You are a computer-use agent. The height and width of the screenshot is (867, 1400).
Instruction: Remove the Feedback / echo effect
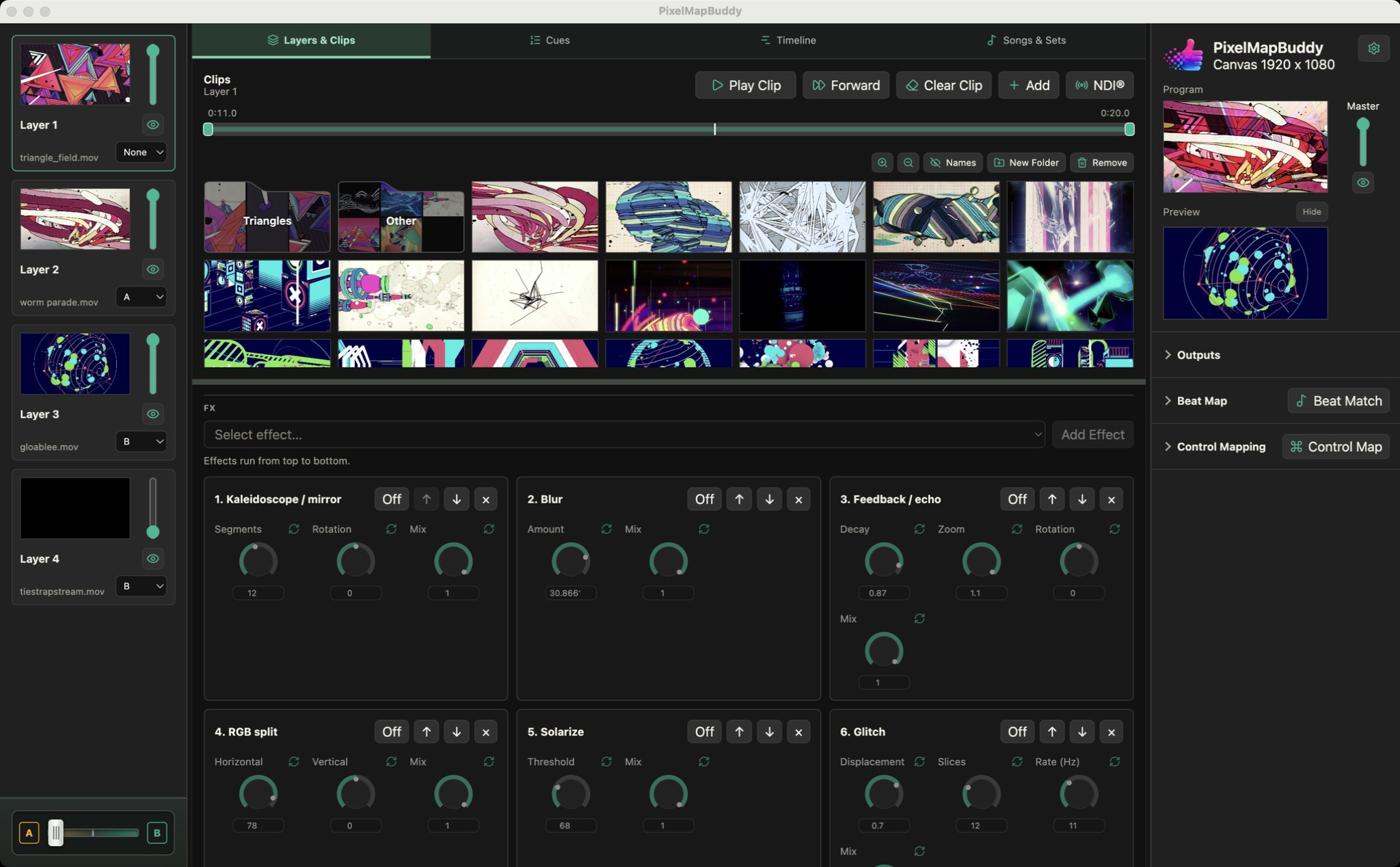coord(1112,499)
